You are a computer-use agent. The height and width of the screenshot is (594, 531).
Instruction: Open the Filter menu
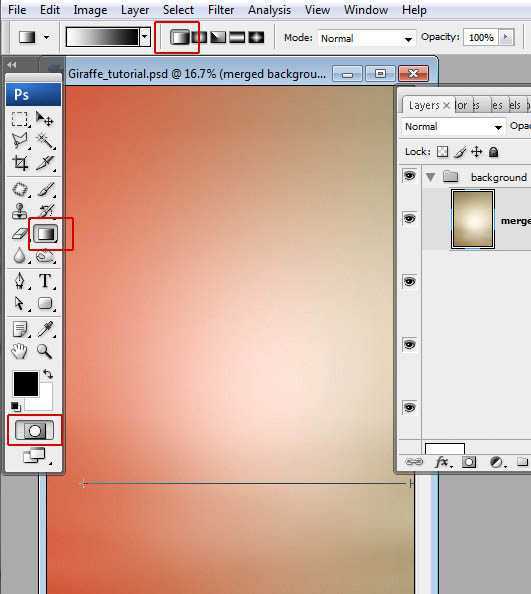[x=221, y=10]
